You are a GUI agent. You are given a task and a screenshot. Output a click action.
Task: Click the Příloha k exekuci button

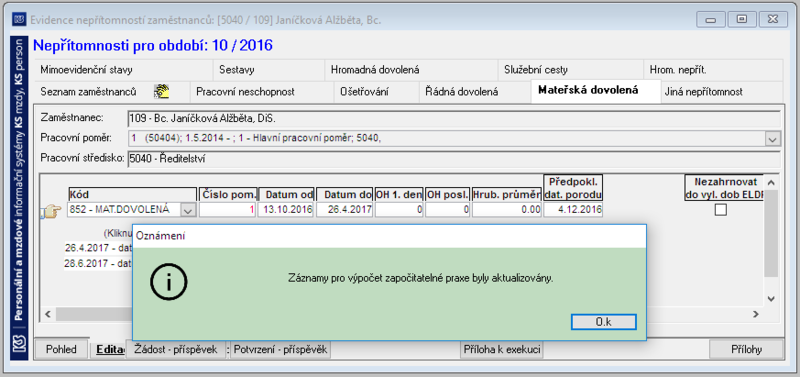[502, 349]
